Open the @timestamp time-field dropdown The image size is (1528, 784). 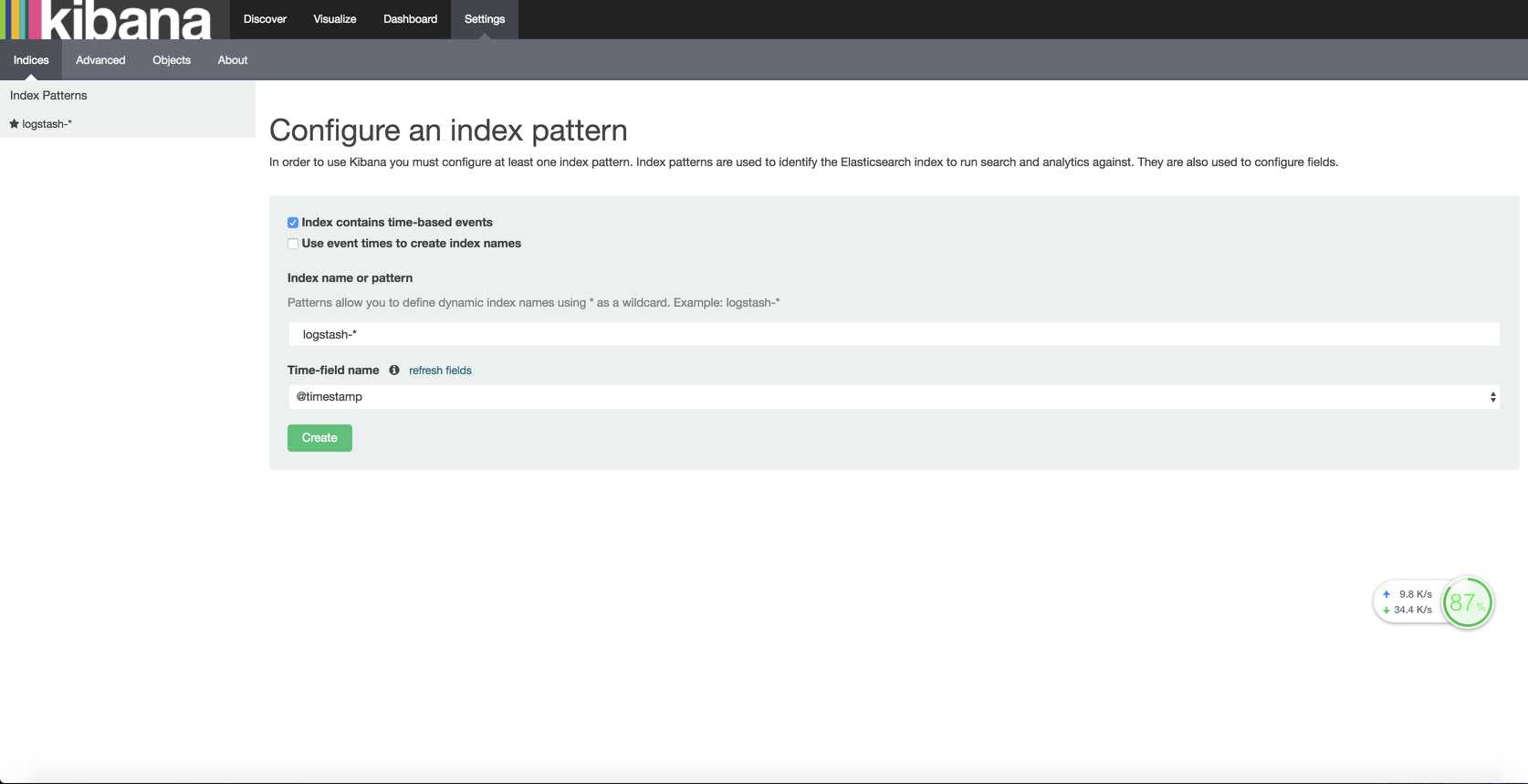tap(895, 397)
